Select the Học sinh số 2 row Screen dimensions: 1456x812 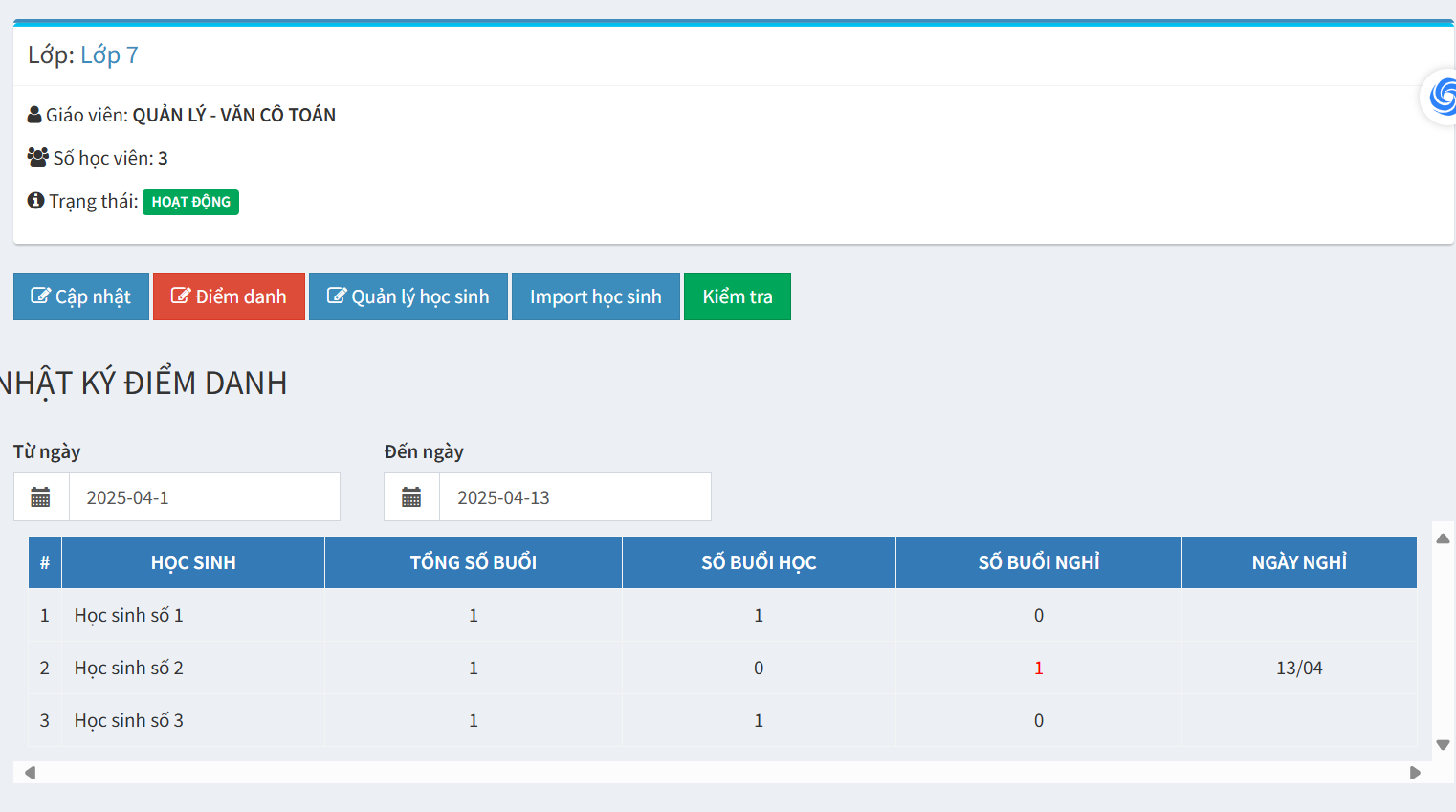pyautogui.click(x=129, y=668)
